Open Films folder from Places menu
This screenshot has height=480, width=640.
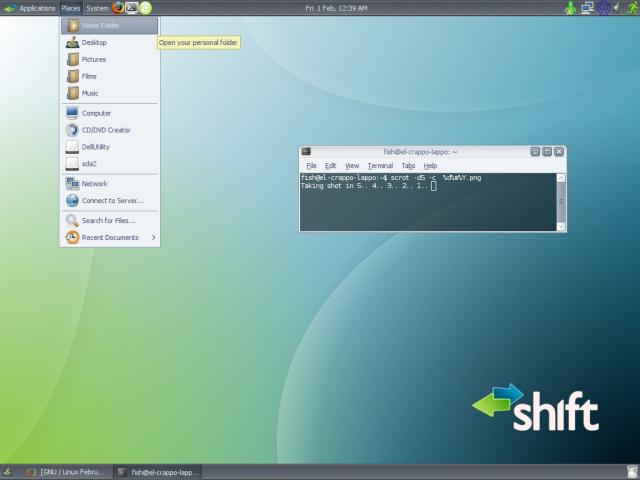(x=110, y=76)
